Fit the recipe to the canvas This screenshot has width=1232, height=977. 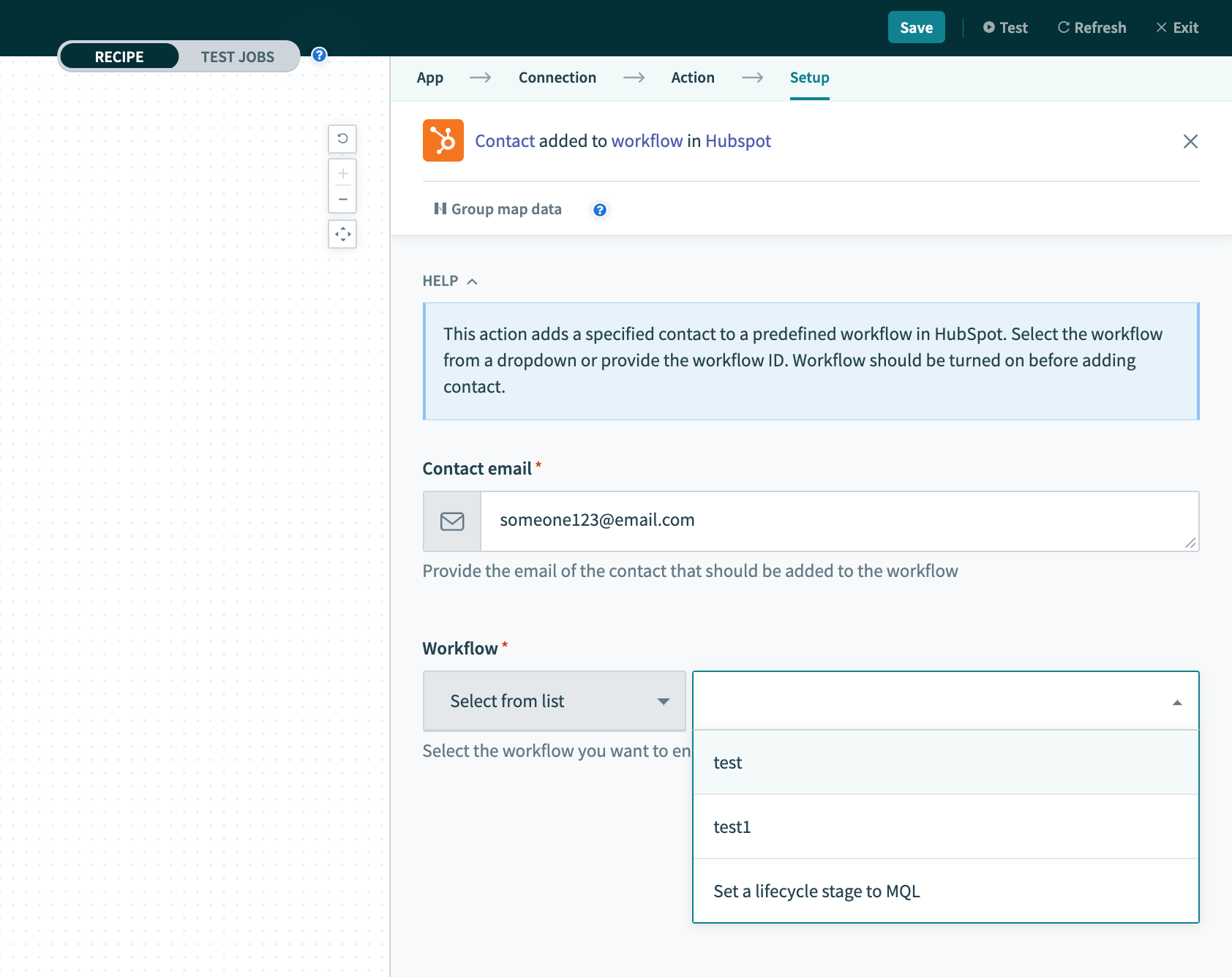pyautogui.click(x=342, y=234)
